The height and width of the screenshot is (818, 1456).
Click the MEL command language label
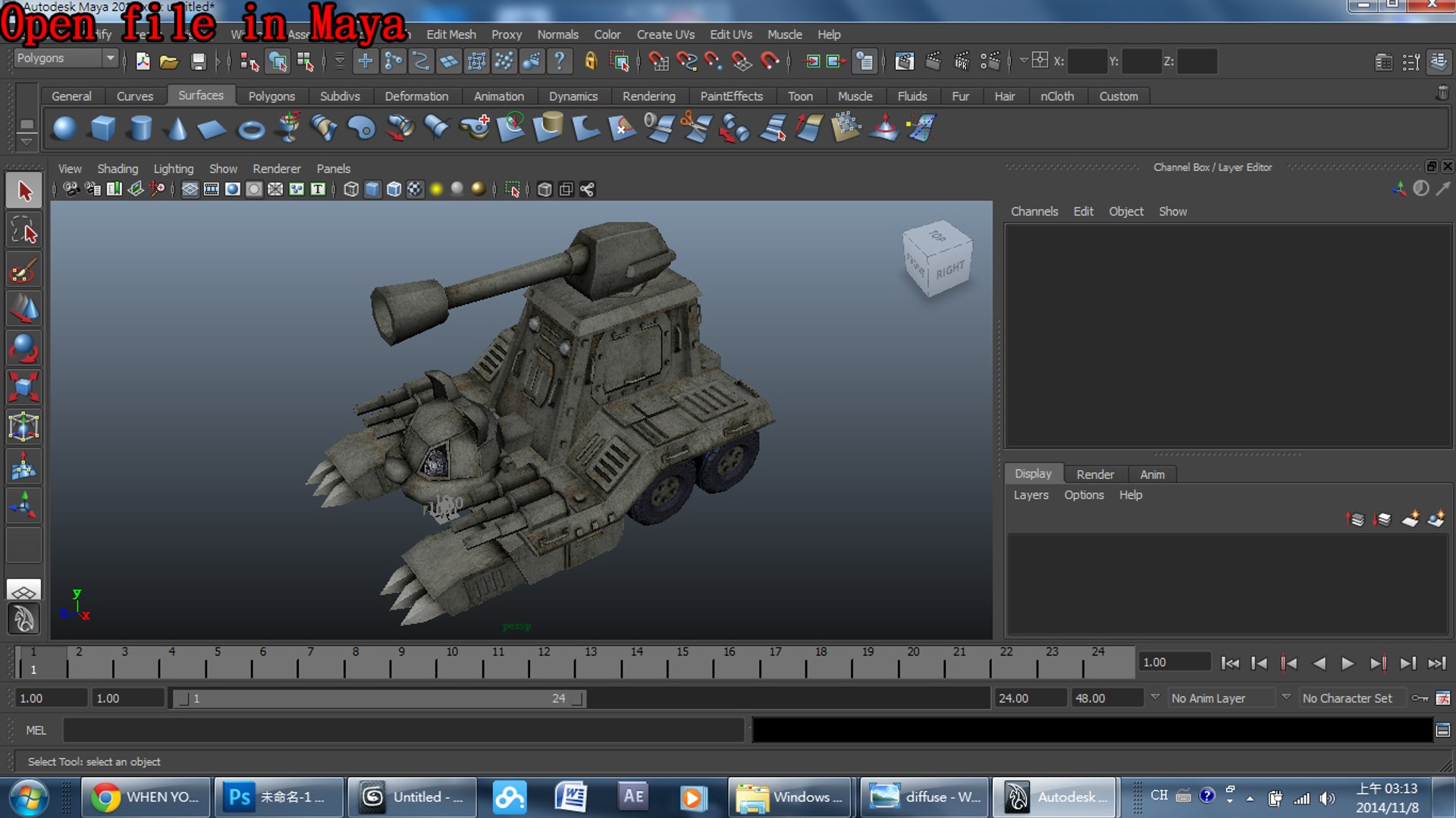tap(36, 730)
